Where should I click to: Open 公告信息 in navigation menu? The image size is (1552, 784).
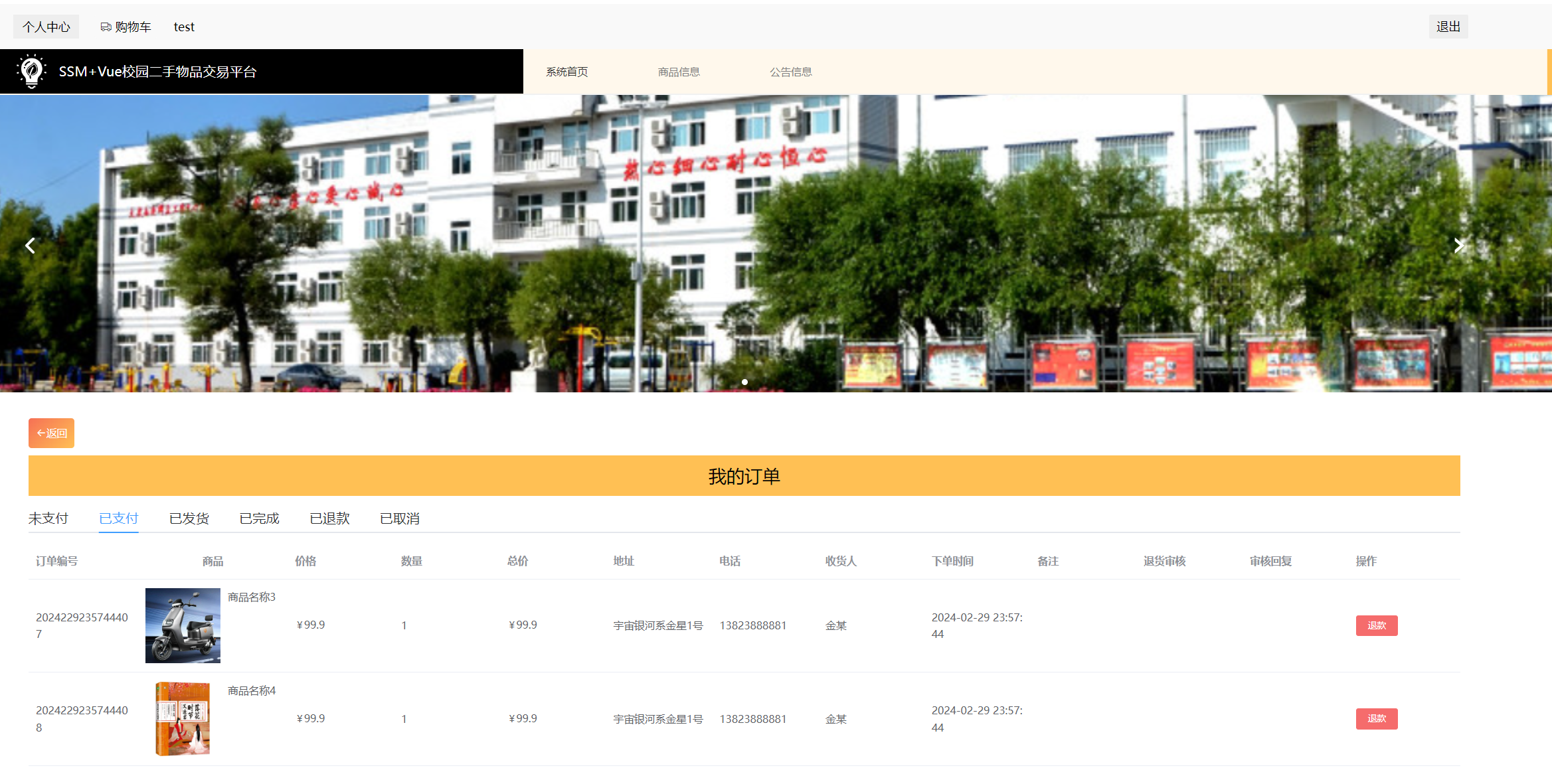tap(790, 72)
